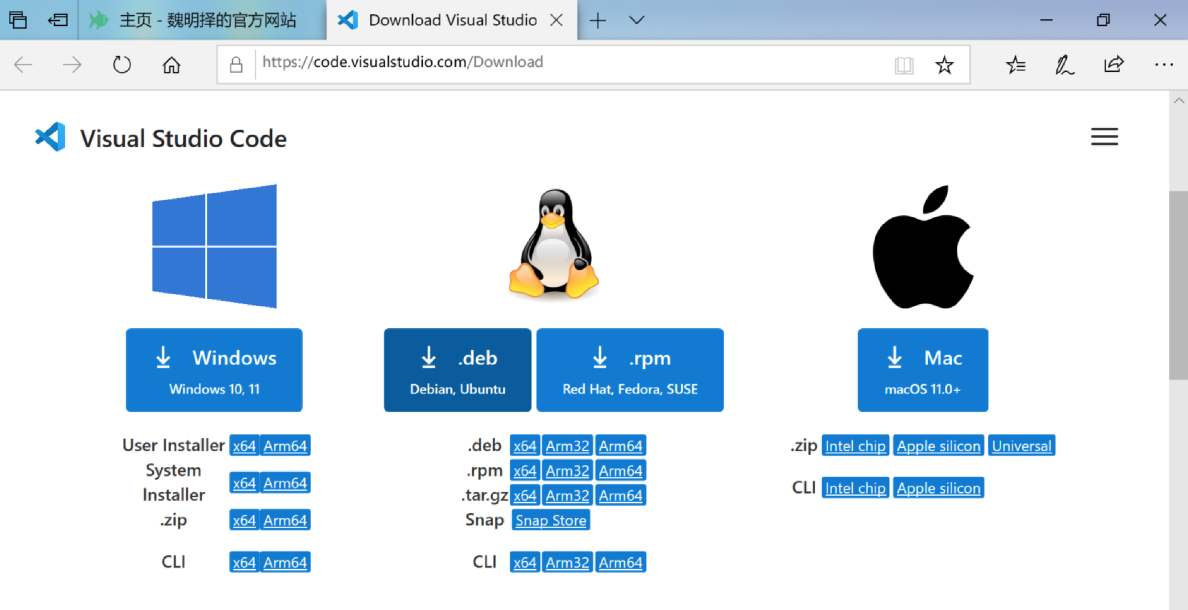Click the x64 link for System Installer
The height and width of the screenshot is (610, 1188).
pos(244,482)
